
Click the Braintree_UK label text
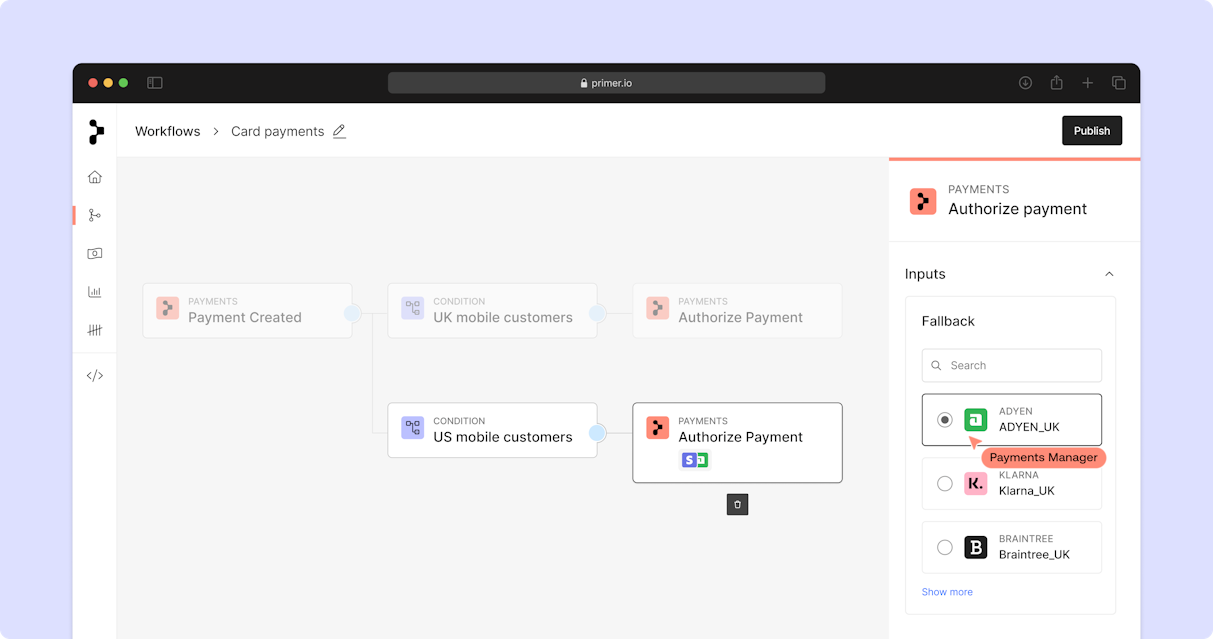tap(1034, 554)
